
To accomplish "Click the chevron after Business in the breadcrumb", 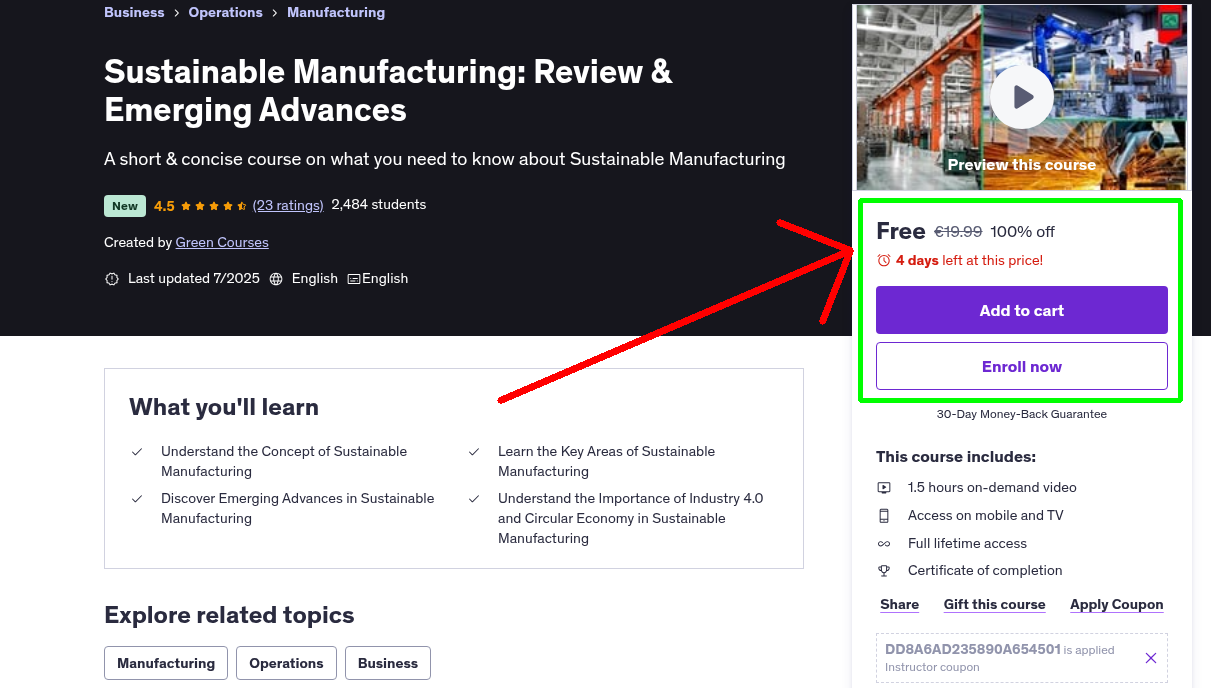I will [177, 13].
